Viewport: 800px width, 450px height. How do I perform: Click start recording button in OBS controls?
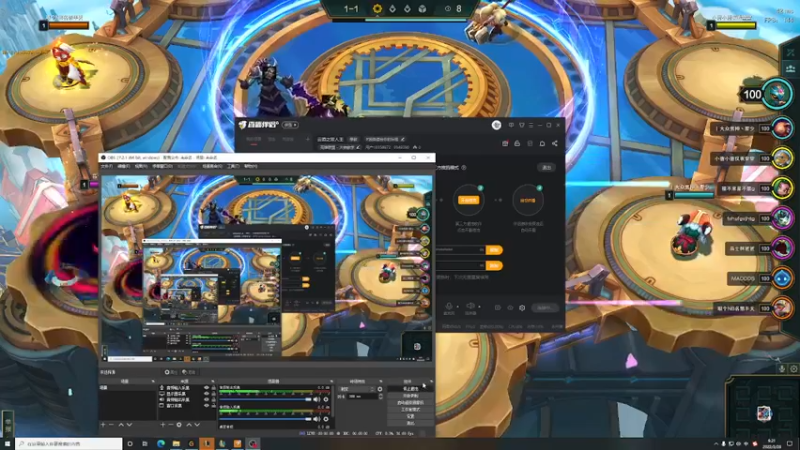pyautogui.click(x=410, y=395)
